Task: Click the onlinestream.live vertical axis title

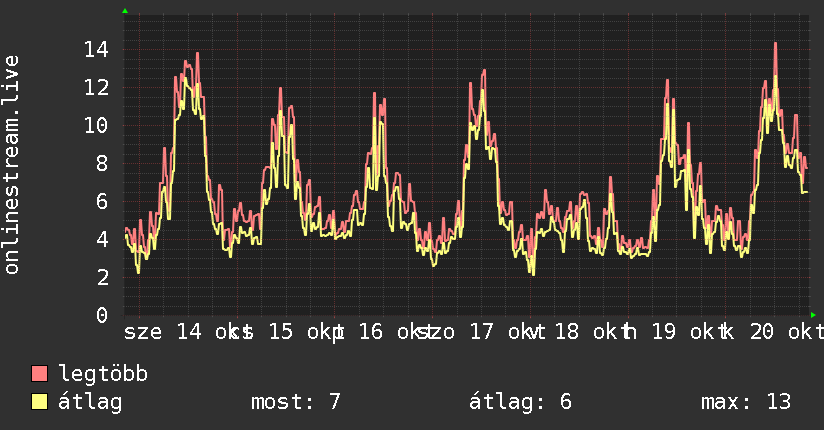Action: pyautogui.click(x=12, y=165)
